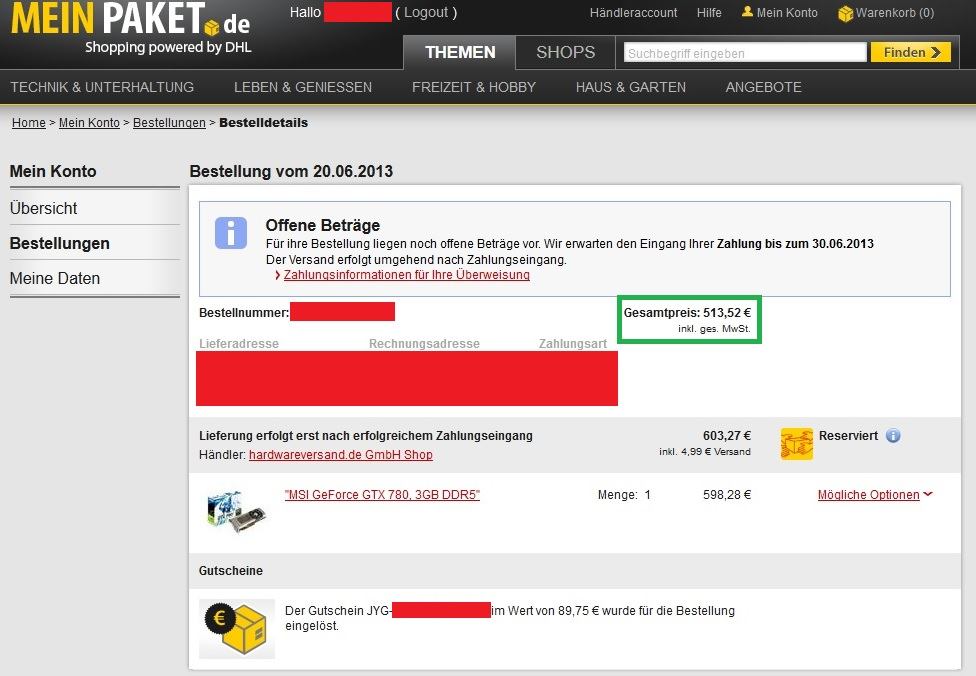Click the info icon next to Reserviert

click(893, 436)
